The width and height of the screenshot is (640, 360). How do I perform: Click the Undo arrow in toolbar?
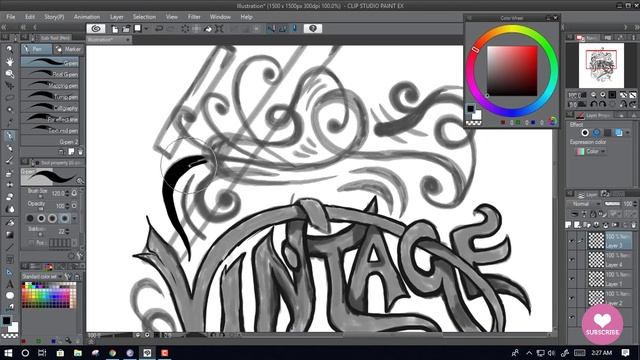click(x=159, y=29)
